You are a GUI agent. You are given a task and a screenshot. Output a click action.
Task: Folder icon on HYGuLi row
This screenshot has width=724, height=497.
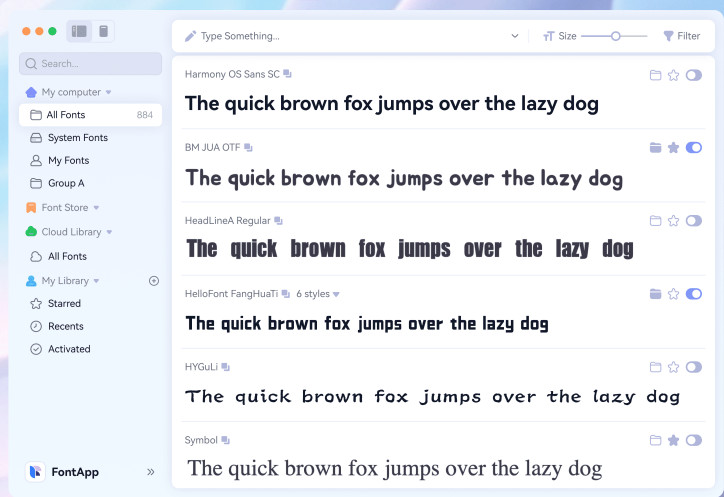point(655,367)
